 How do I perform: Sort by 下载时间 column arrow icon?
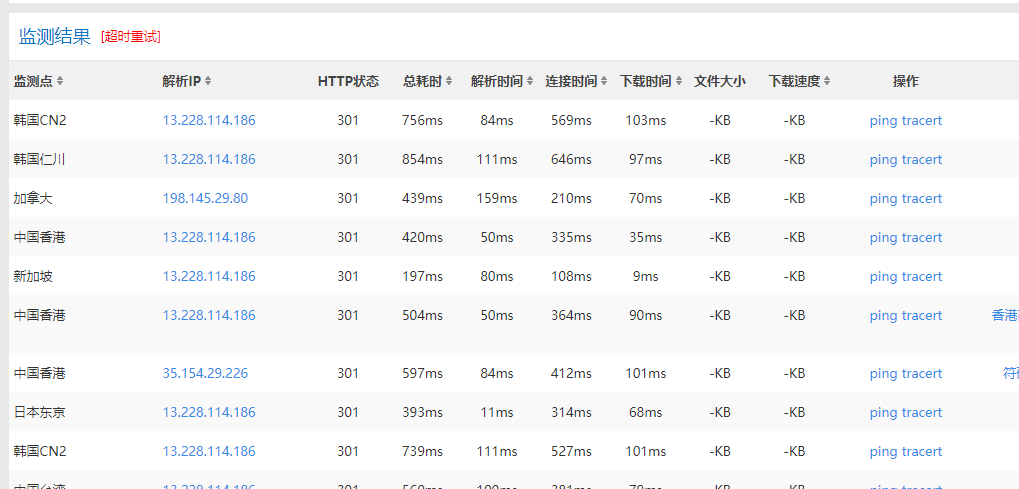pos(678,81)
